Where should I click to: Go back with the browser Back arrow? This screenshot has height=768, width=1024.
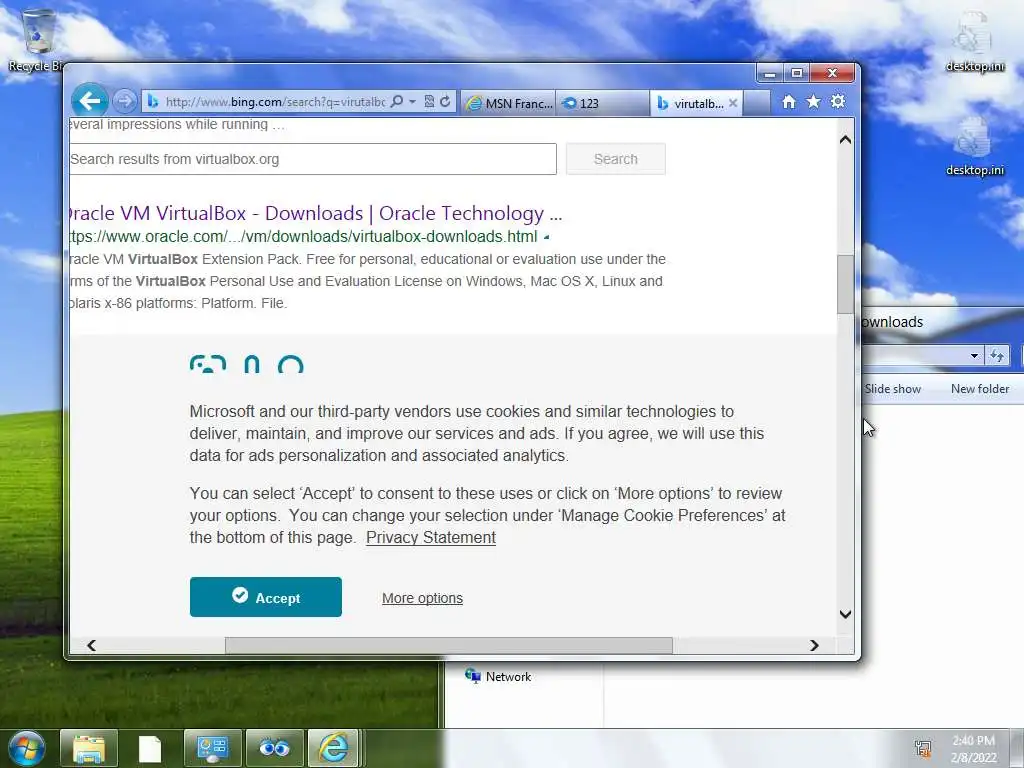coord(89,101)
